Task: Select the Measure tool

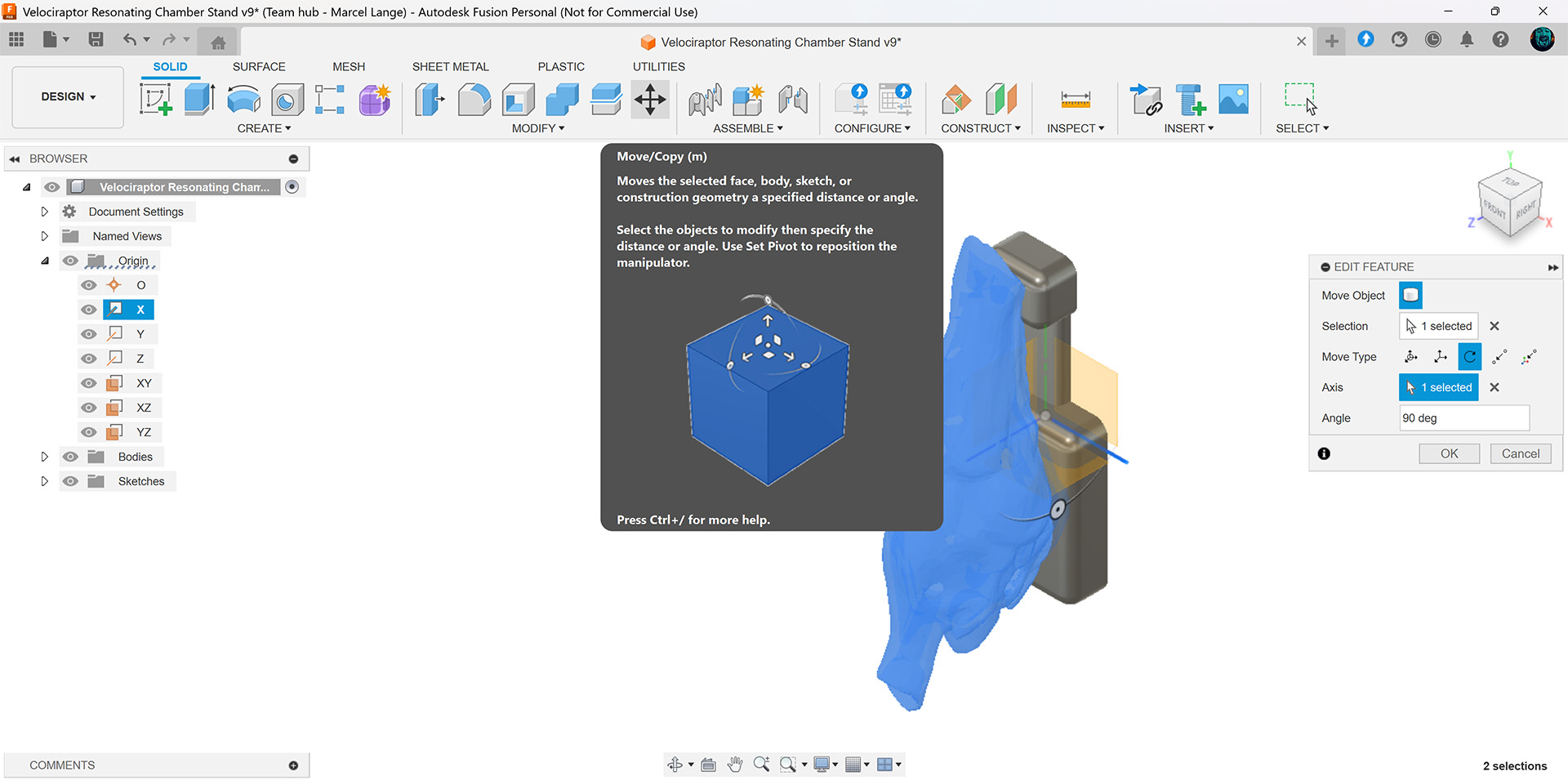Action: point(1076,100)
